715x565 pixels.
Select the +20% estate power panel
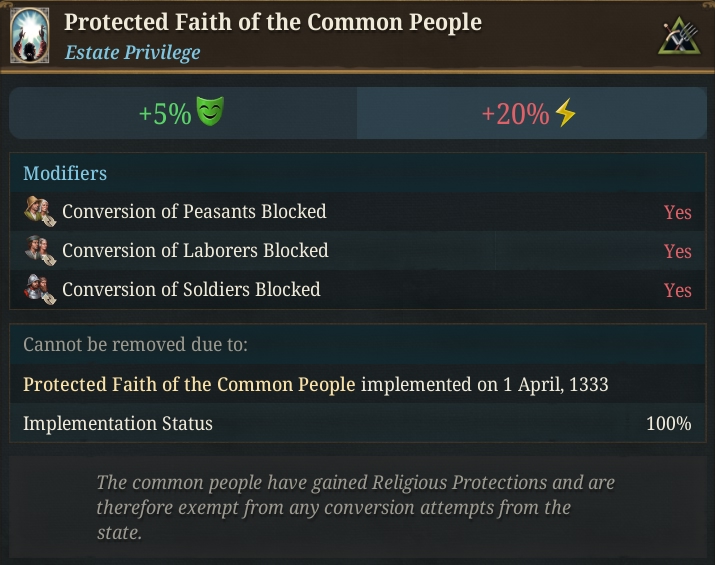click(x=532, y=113)
